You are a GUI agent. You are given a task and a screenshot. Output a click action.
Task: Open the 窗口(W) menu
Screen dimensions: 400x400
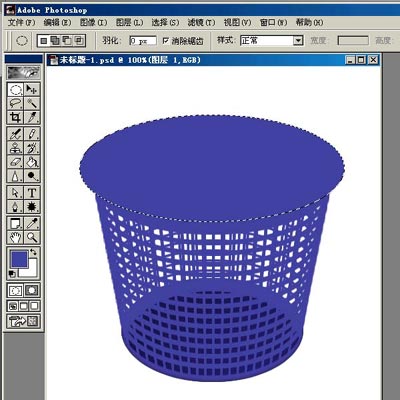(x=273, y=22)
